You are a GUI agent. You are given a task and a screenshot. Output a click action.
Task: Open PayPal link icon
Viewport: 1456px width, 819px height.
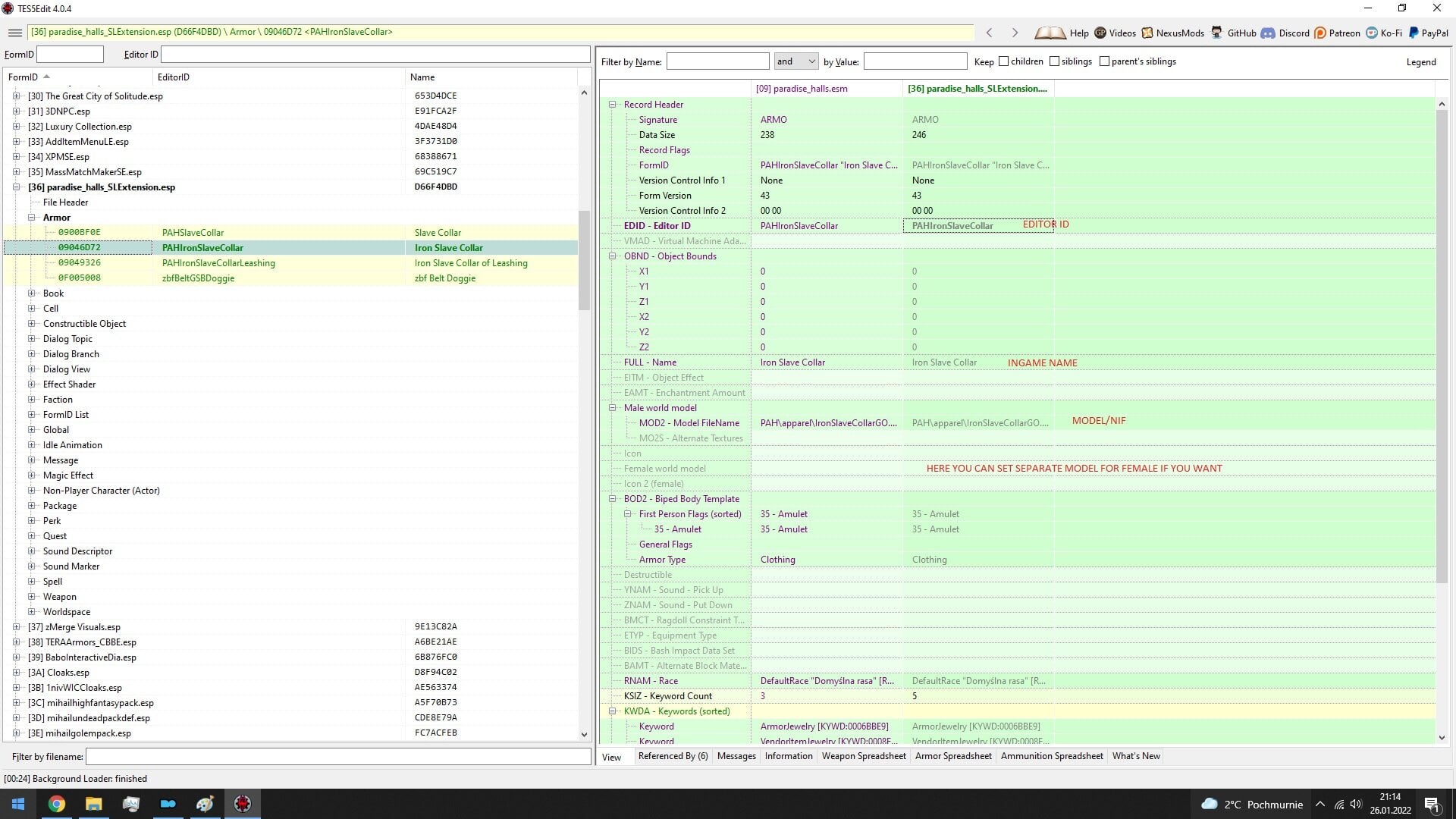[1414, 33]
